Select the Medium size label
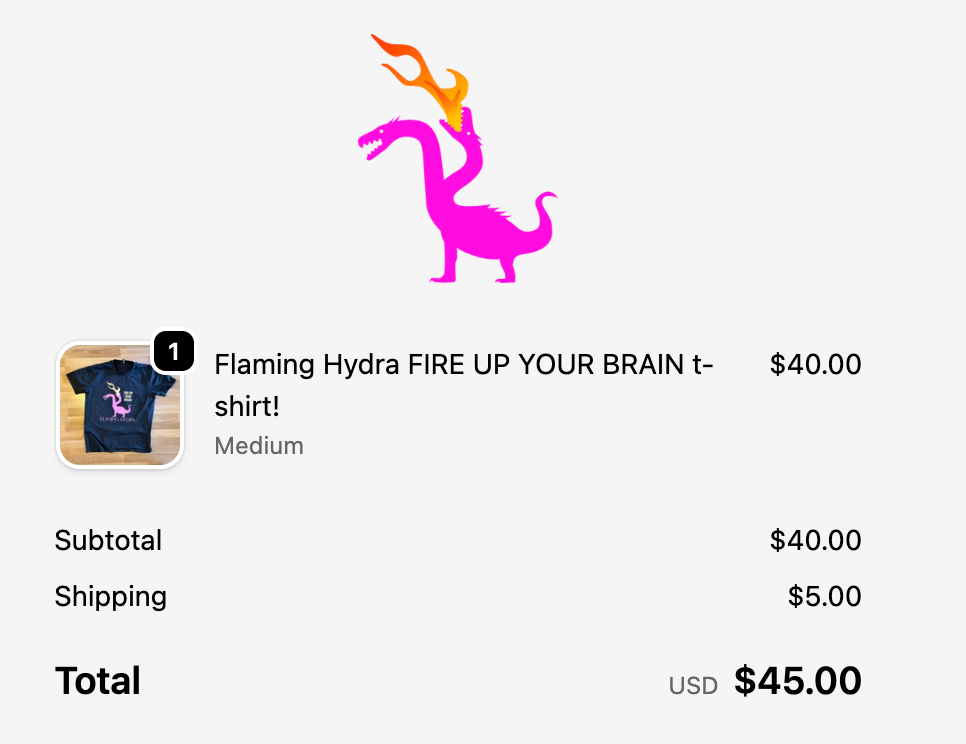966x744 pixels. 259,446
